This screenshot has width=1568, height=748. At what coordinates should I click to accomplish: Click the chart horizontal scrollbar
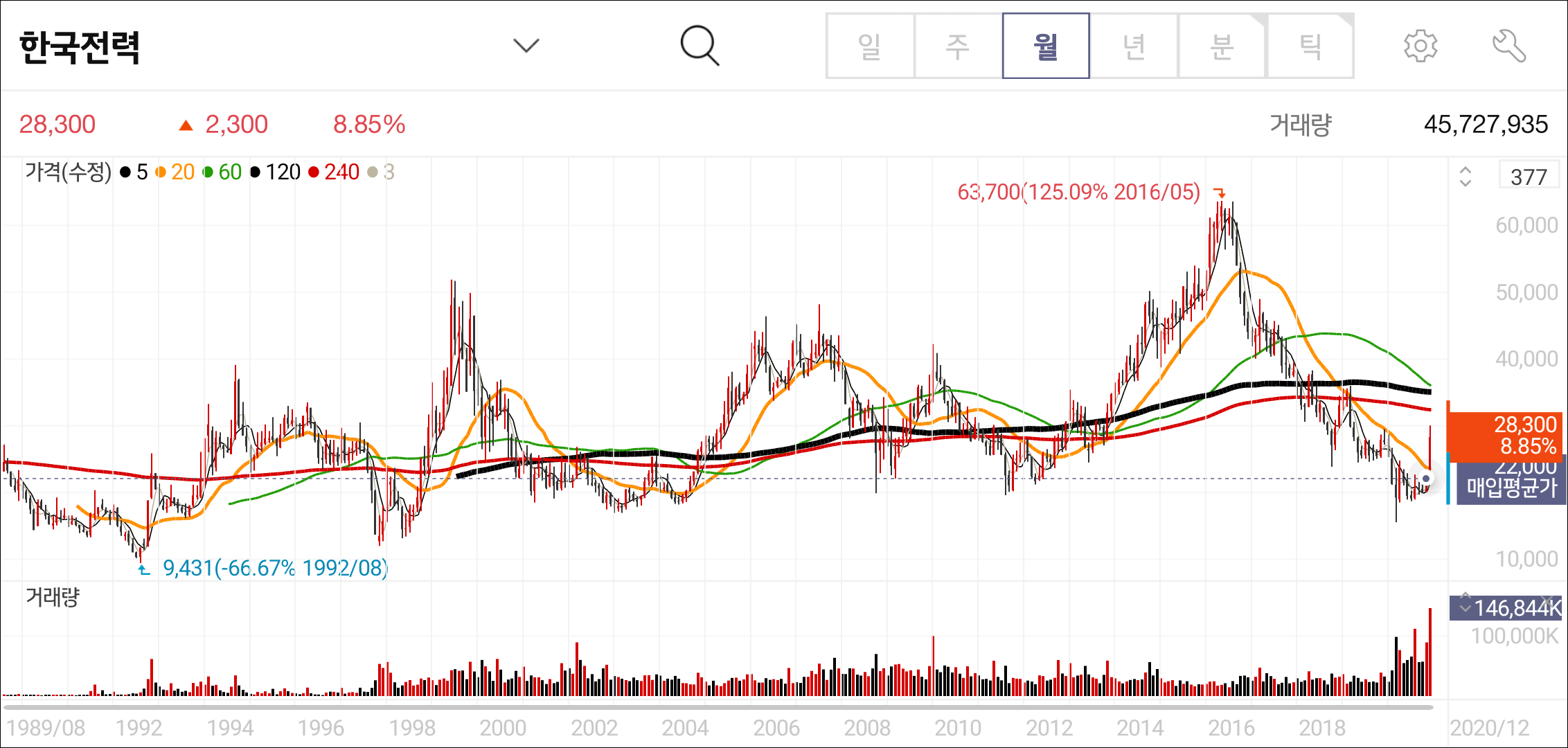click(718, 707)
